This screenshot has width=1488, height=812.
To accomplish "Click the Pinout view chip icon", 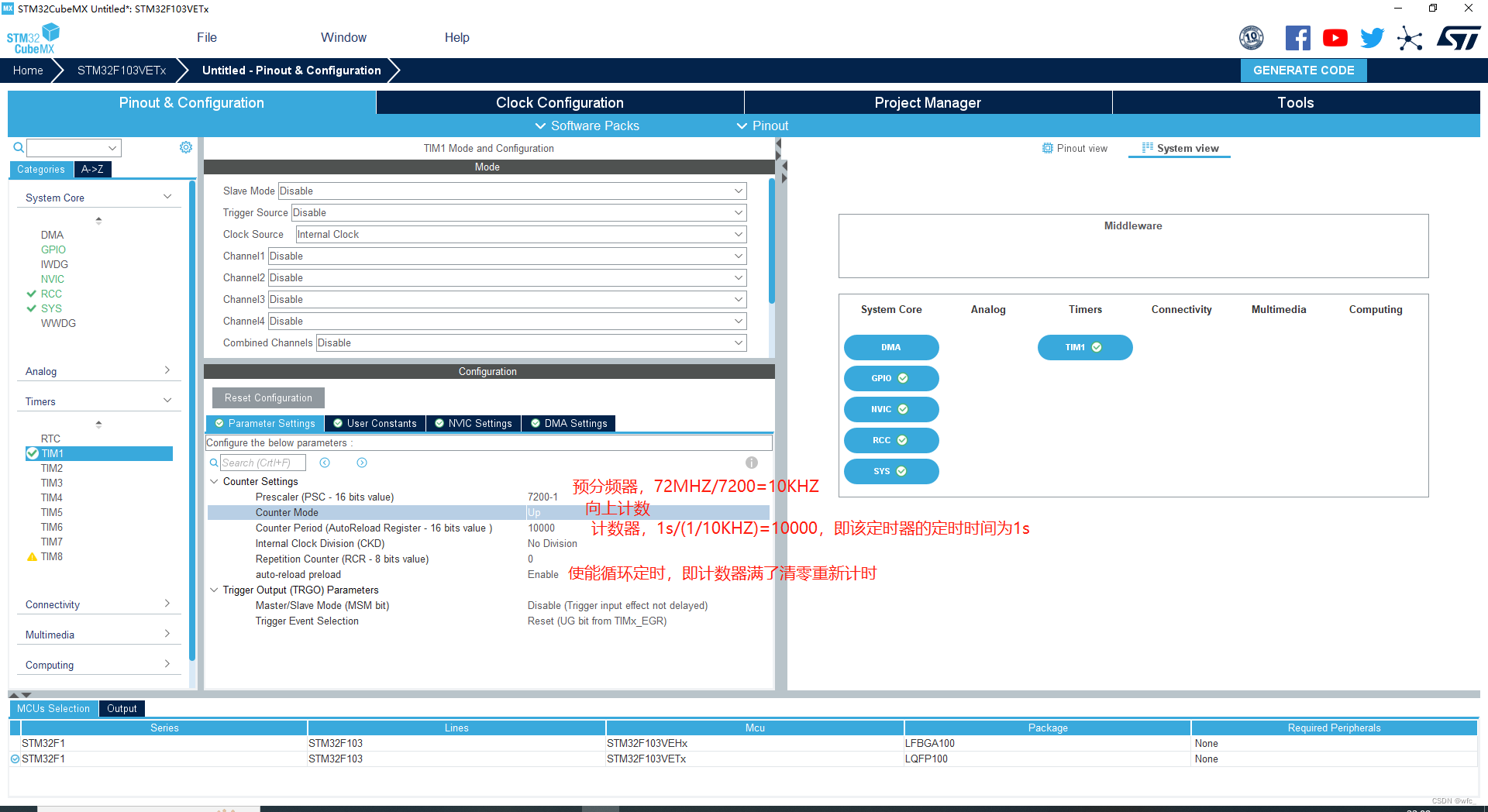I will click(1048, 148).
